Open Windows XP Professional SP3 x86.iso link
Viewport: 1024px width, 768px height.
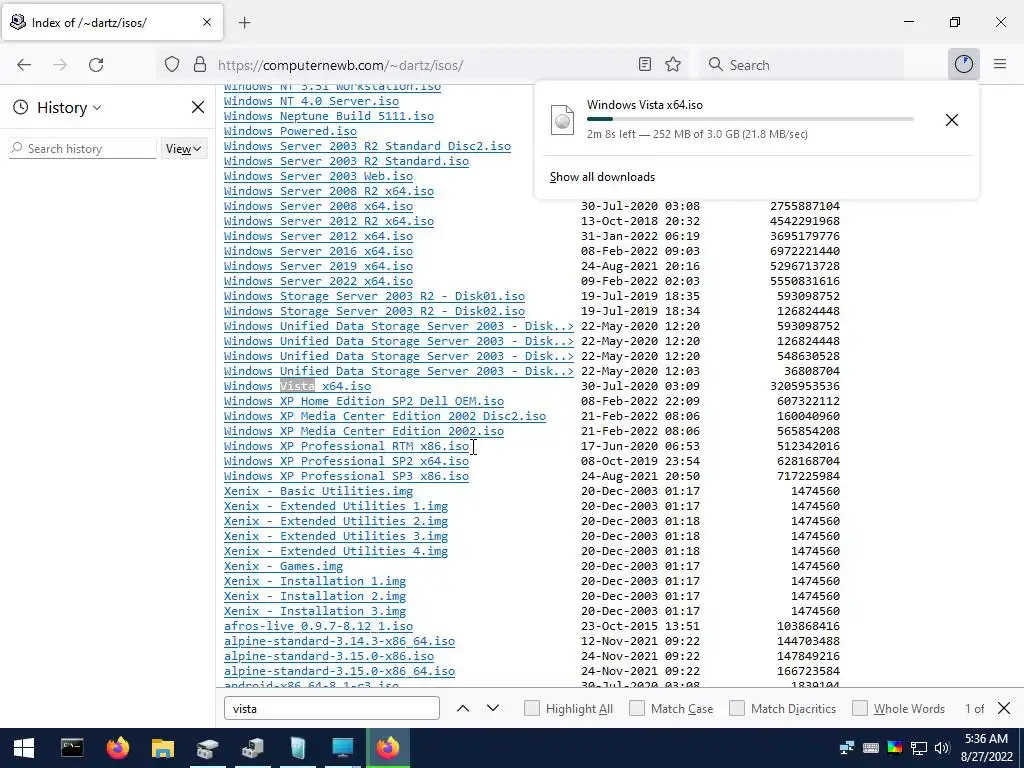coord(346,477)
